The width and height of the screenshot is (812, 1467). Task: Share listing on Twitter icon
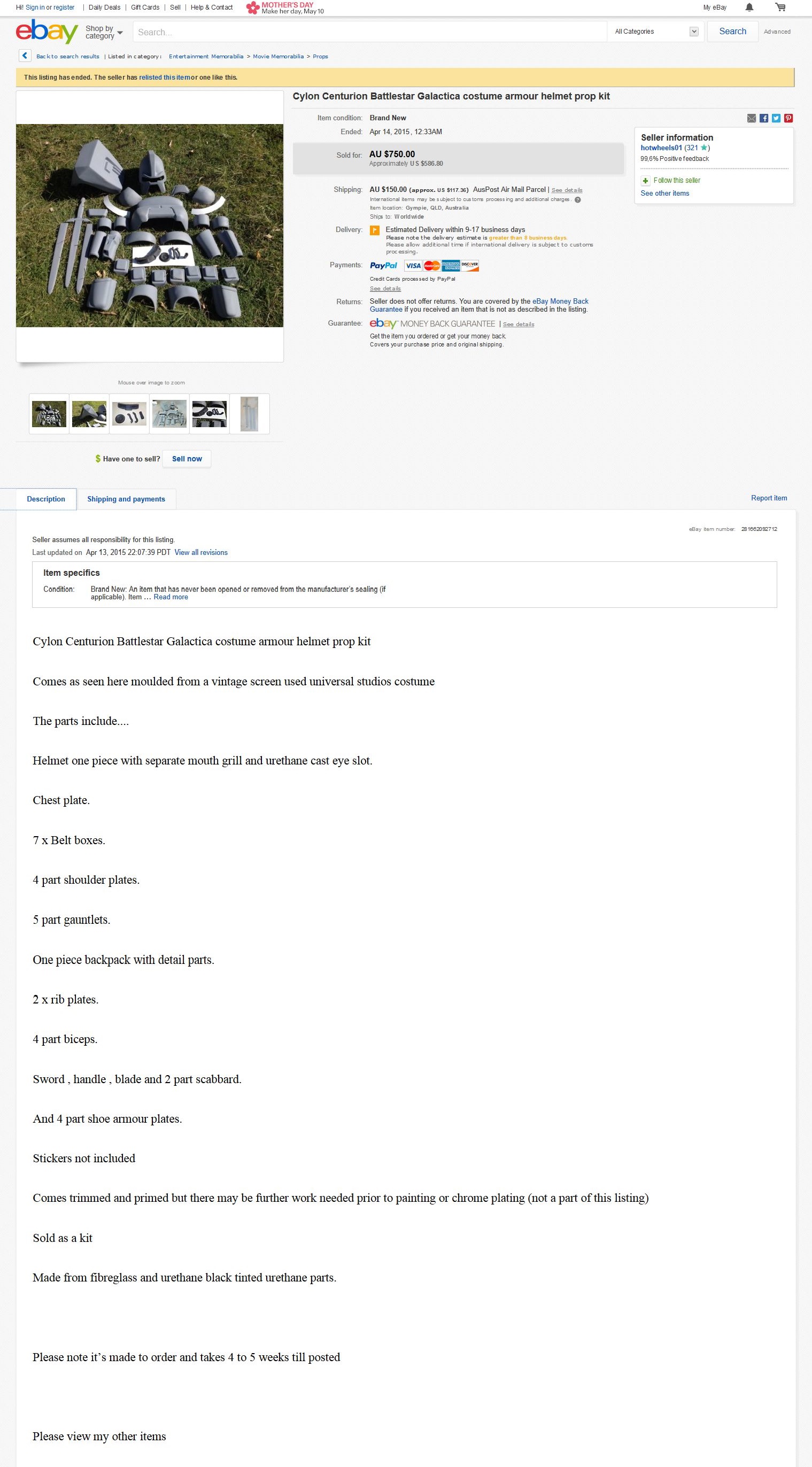776,118
